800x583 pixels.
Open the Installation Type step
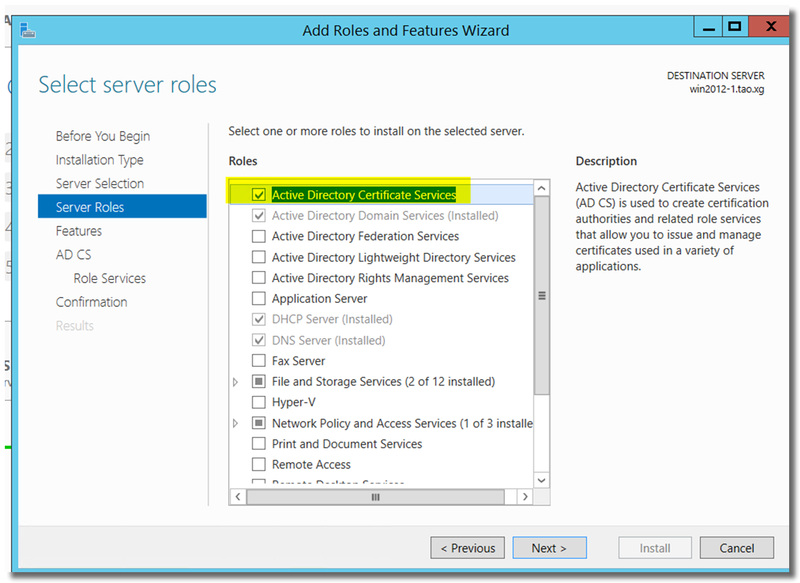pyautogui.click(x=99, y=160)
